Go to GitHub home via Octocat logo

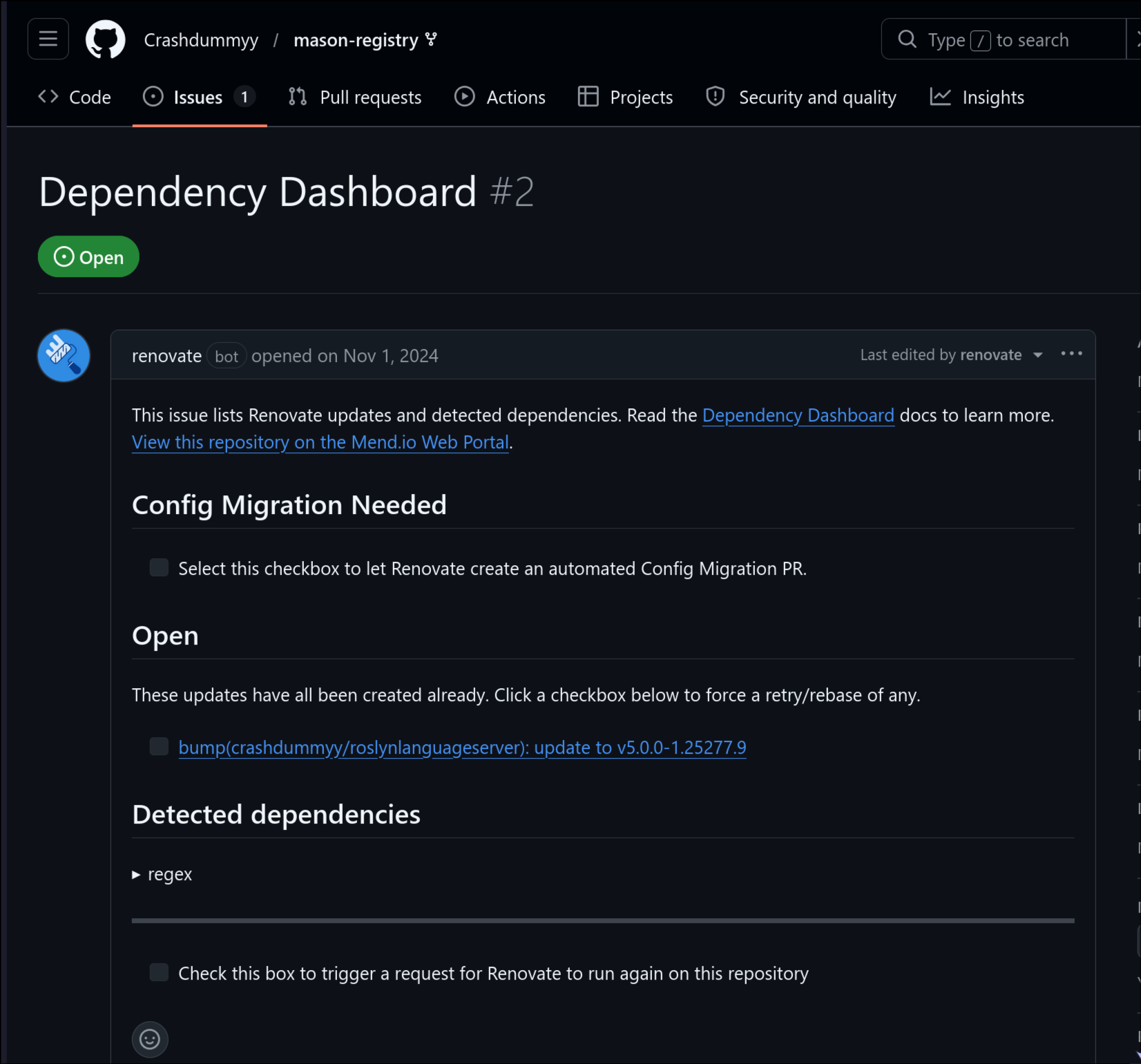tap(105, 39)
